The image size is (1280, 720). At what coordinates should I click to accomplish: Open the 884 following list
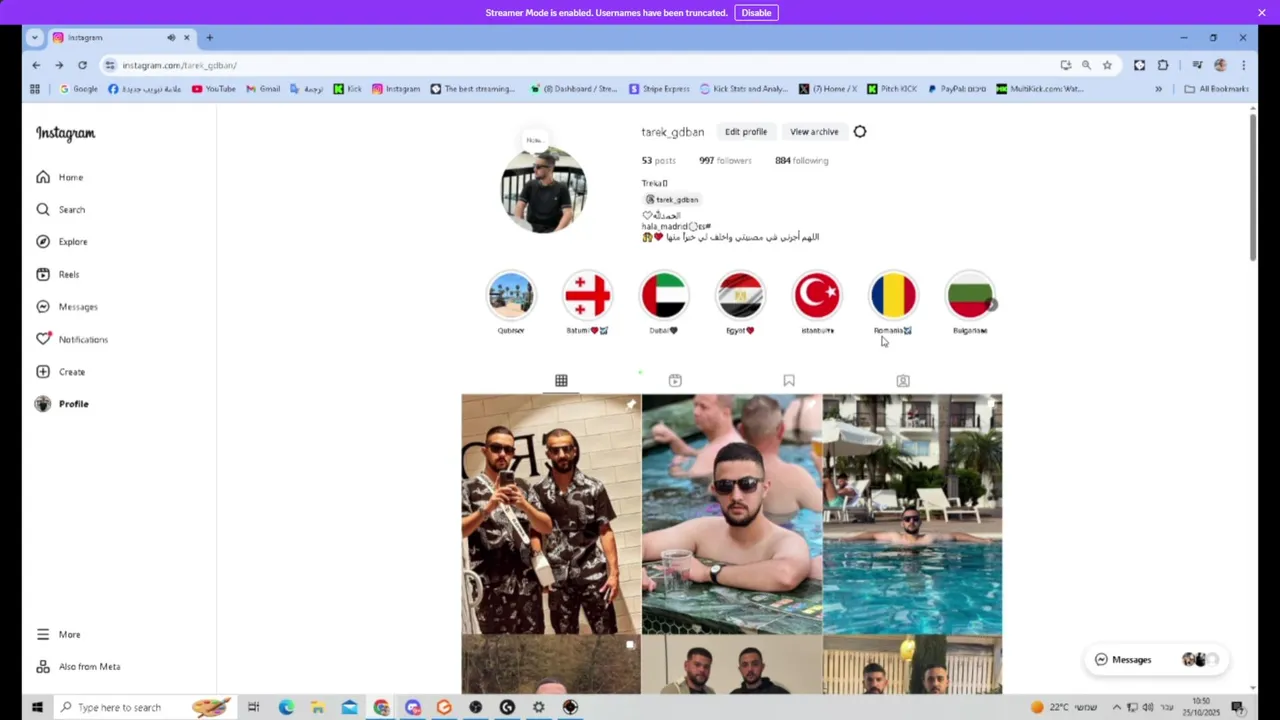click(801, 160)
